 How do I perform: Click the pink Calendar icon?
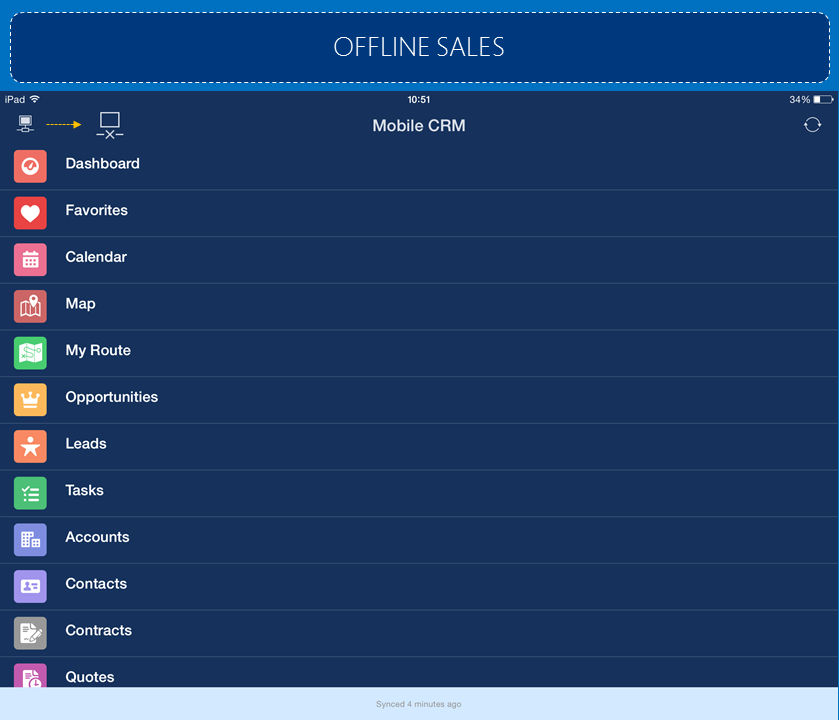30,260
